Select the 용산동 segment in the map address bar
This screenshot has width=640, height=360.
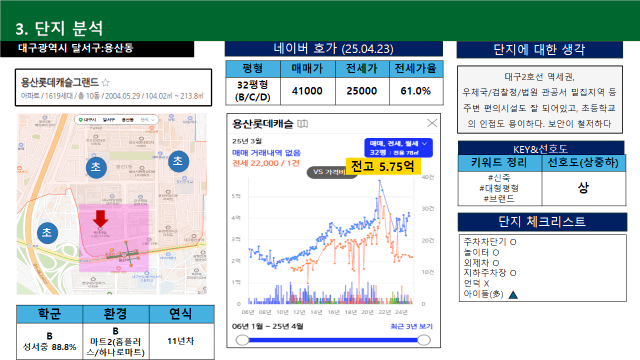127,120
